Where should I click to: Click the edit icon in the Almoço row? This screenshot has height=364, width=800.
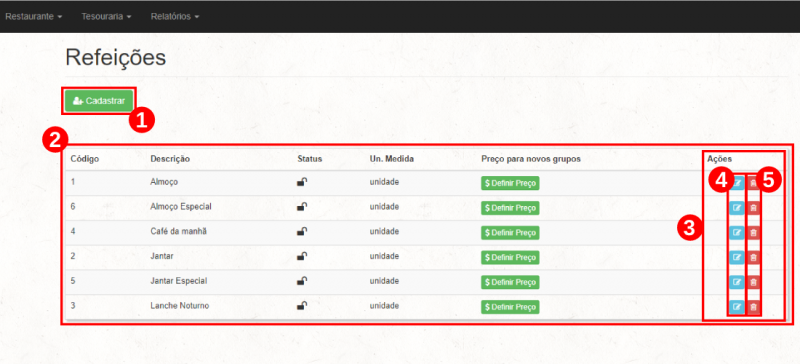[x=737, y=182]
